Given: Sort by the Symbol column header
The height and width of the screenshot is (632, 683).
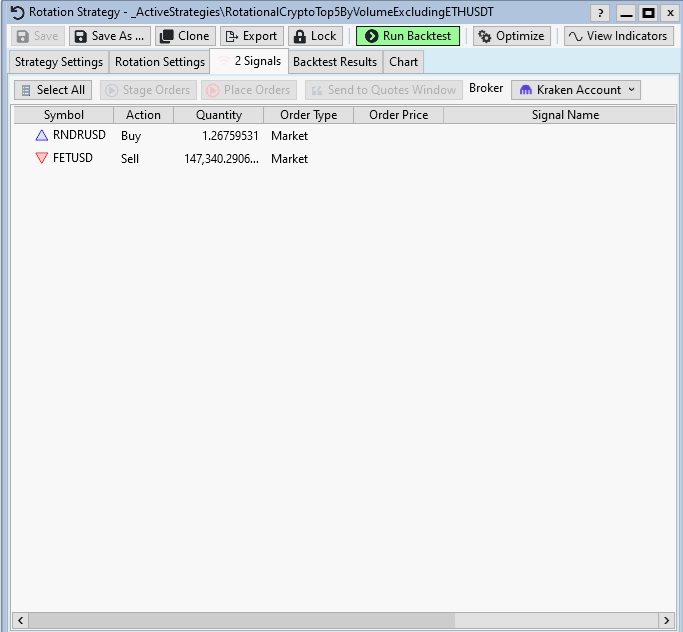Looking at the screenshot, I should click(64, 115).
